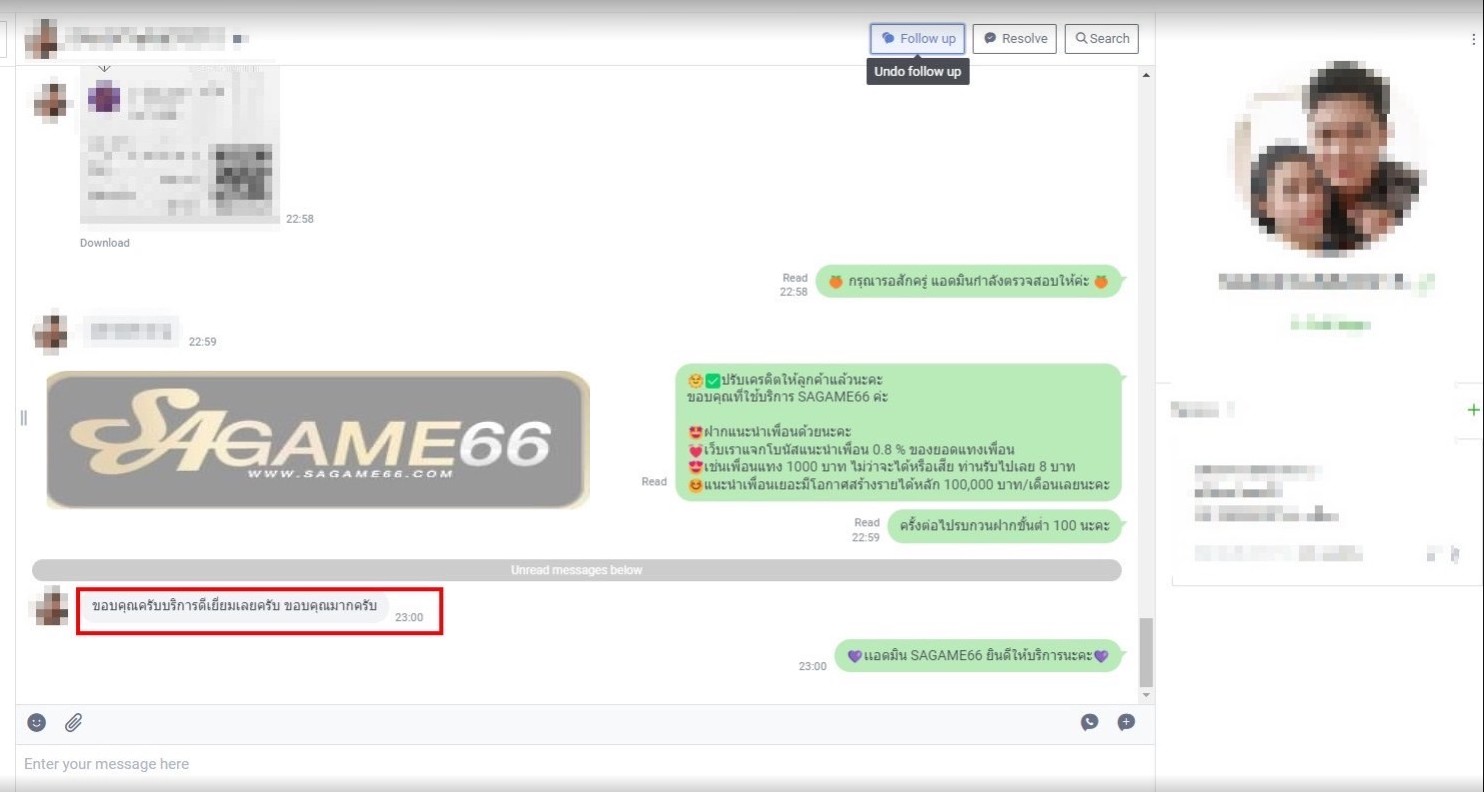Mark the chat as Resolve
Viewport: 1484px width, 792px height.
tap(1014, 39)
